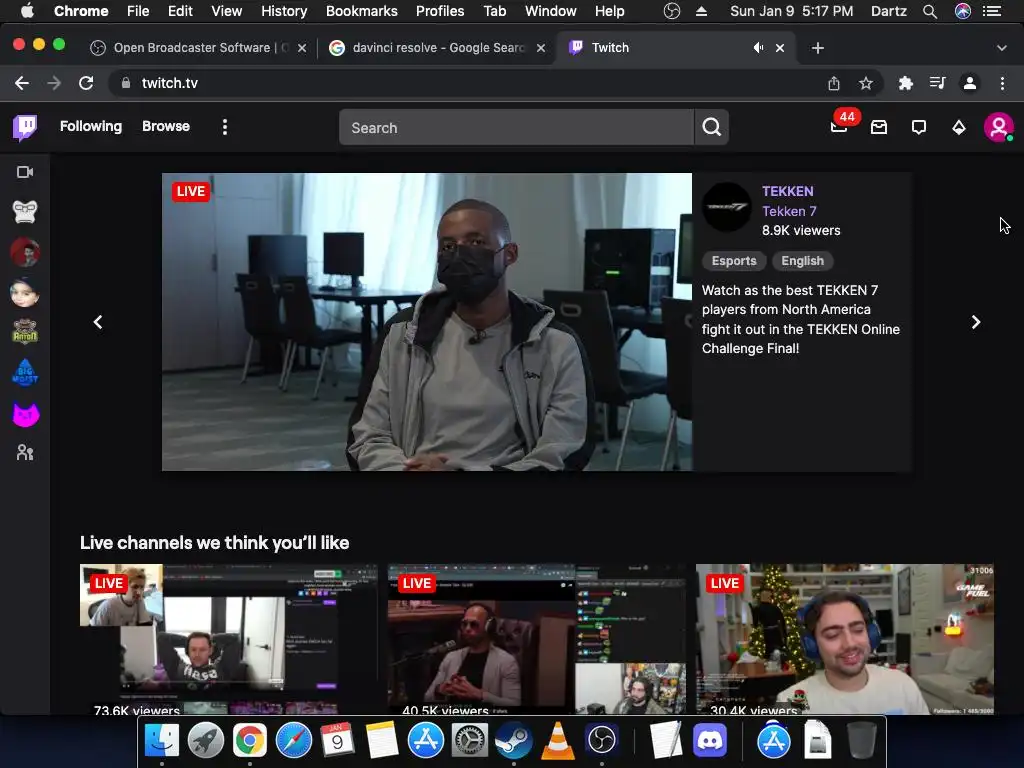Go back in Chrome
Viewport: 1024px width, 768px height.
click(22, 83)
